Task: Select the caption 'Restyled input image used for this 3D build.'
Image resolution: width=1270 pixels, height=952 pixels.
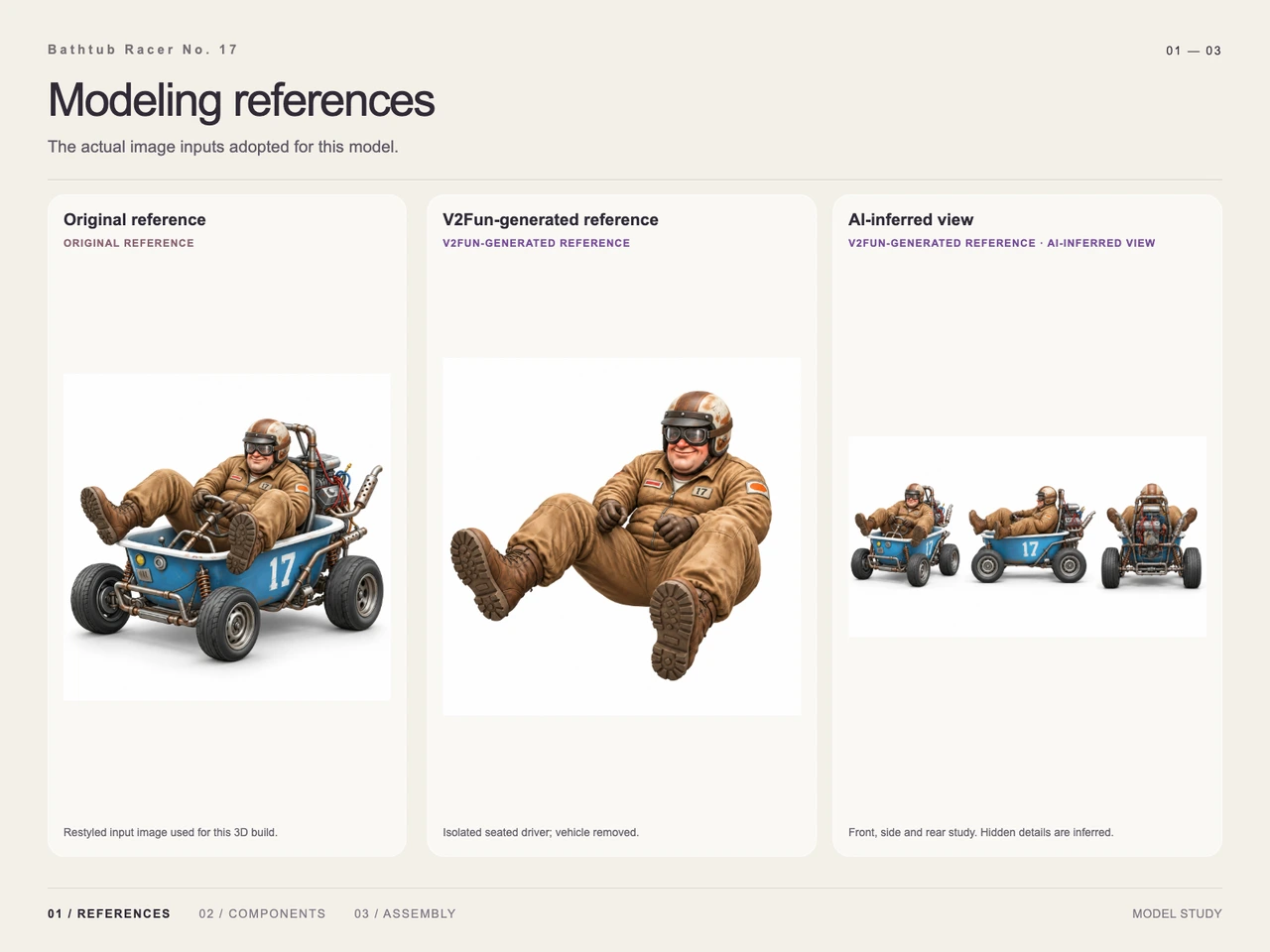Action: [171, 832]
